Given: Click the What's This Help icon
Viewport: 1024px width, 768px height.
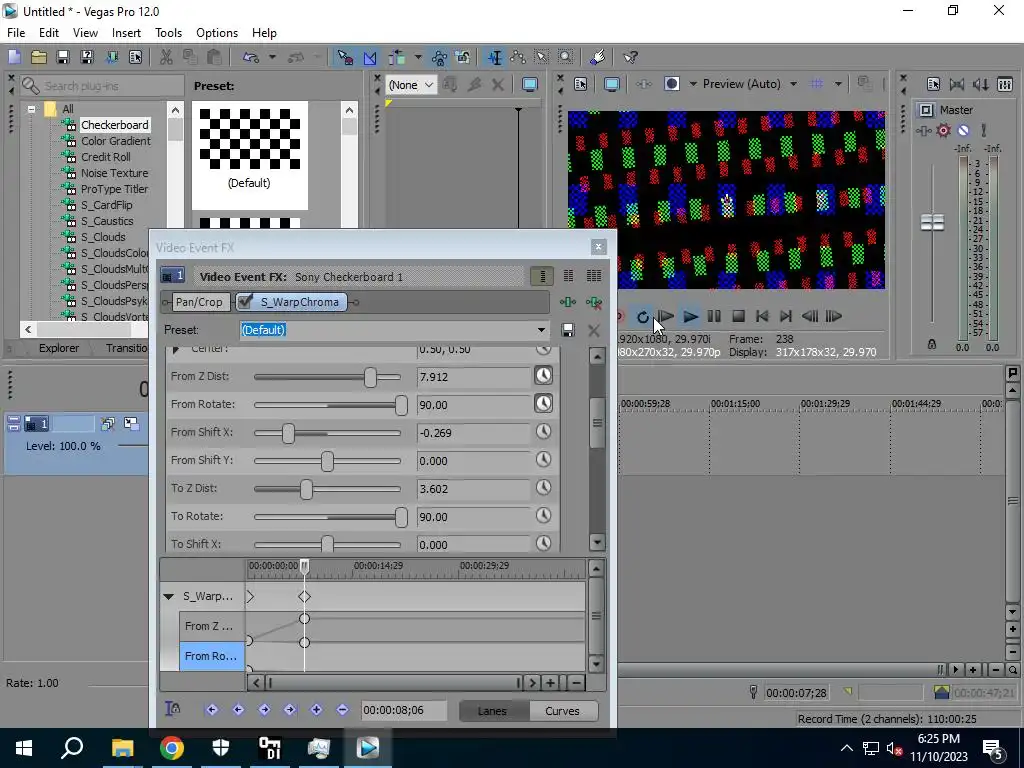Looking at the screenshot, I should [630, 57].
